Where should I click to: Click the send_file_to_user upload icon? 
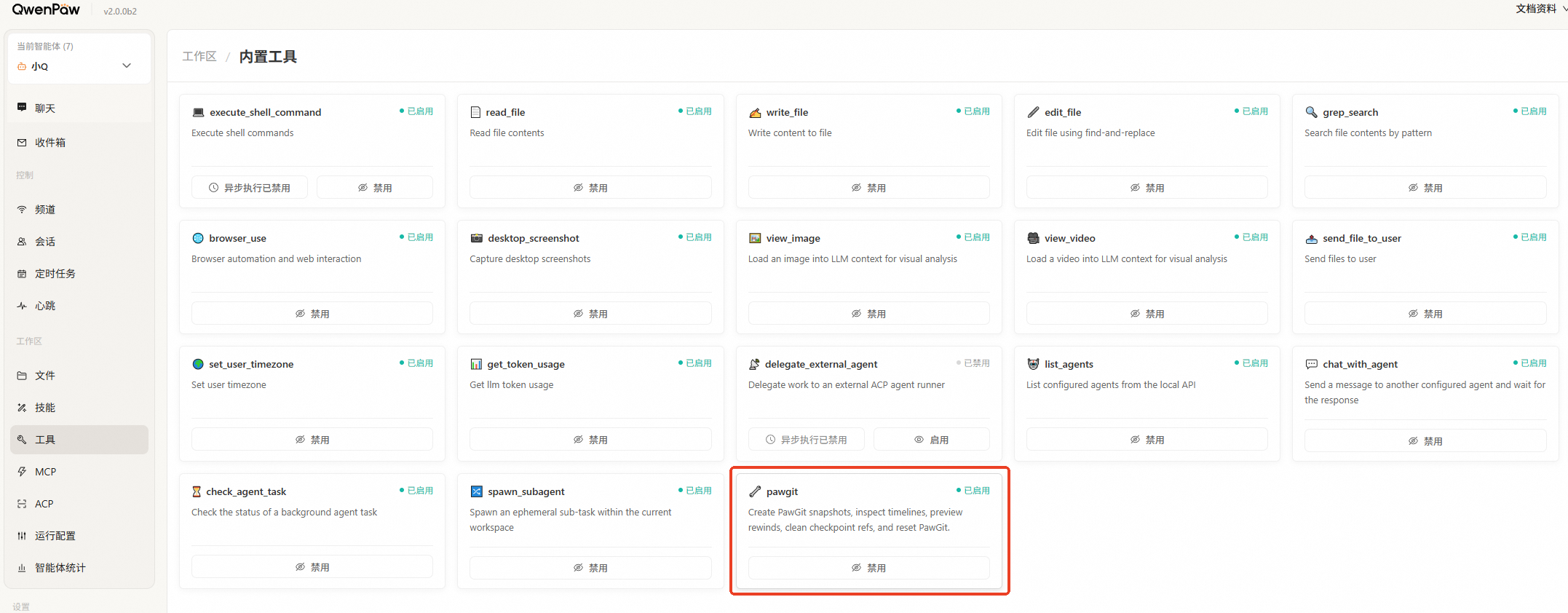tap(1311, 238)
